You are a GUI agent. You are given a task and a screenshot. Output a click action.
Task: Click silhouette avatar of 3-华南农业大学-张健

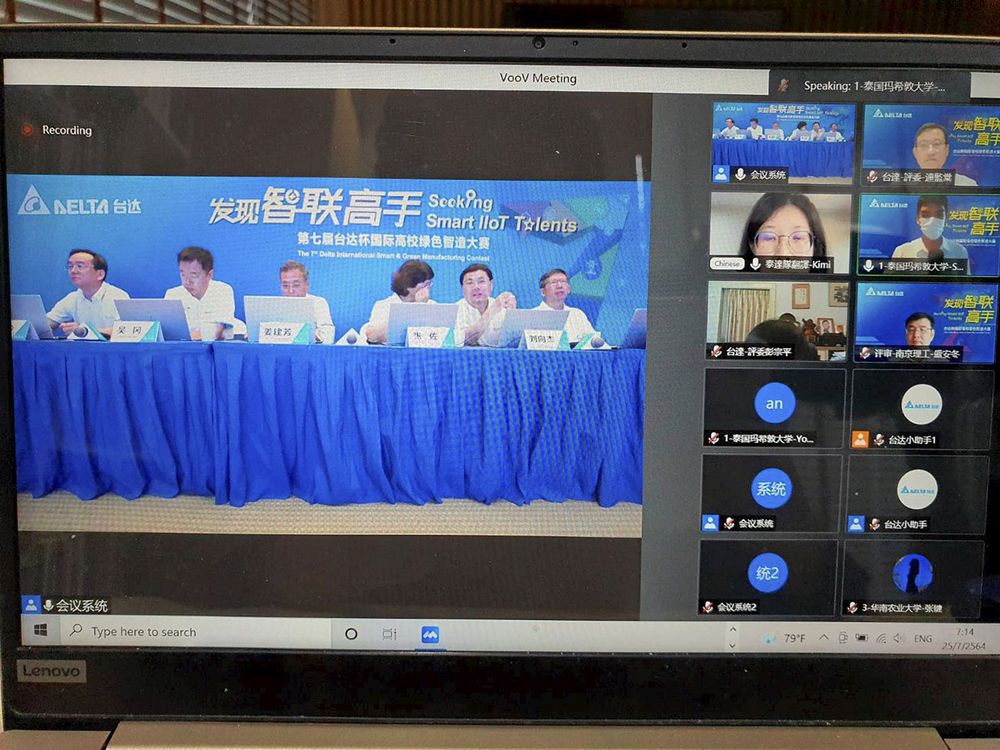913,574
